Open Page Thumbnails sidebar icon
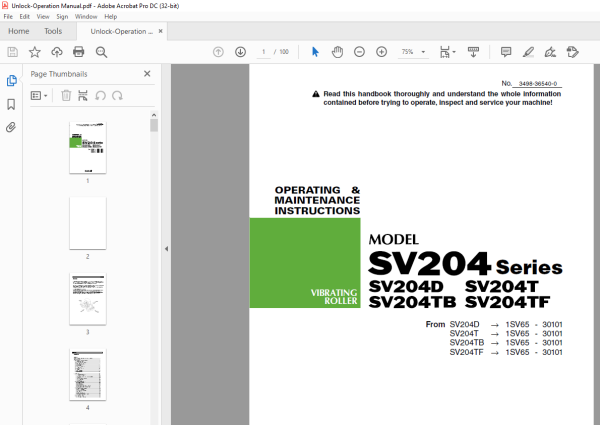 11,81
